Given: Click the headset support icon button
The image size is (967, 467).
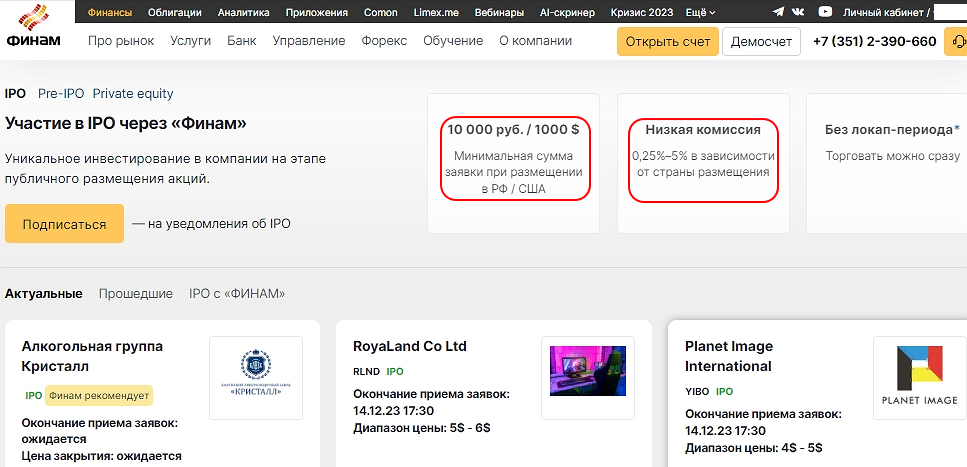Looking at the screenshot, I should tap(958, 42).
